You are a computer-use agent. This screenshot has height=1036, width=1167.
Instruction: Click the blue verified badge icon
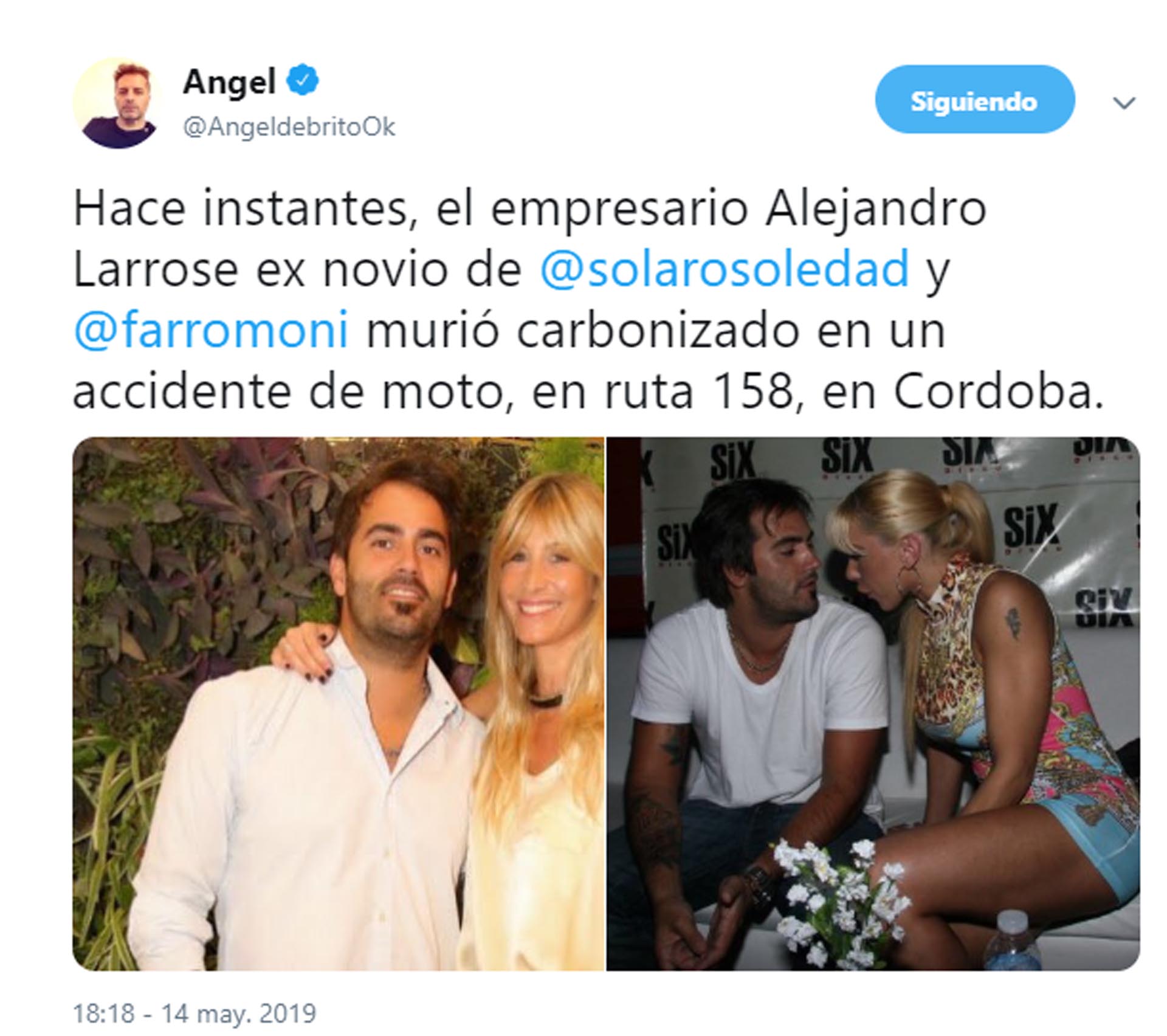tap(303, 81)
